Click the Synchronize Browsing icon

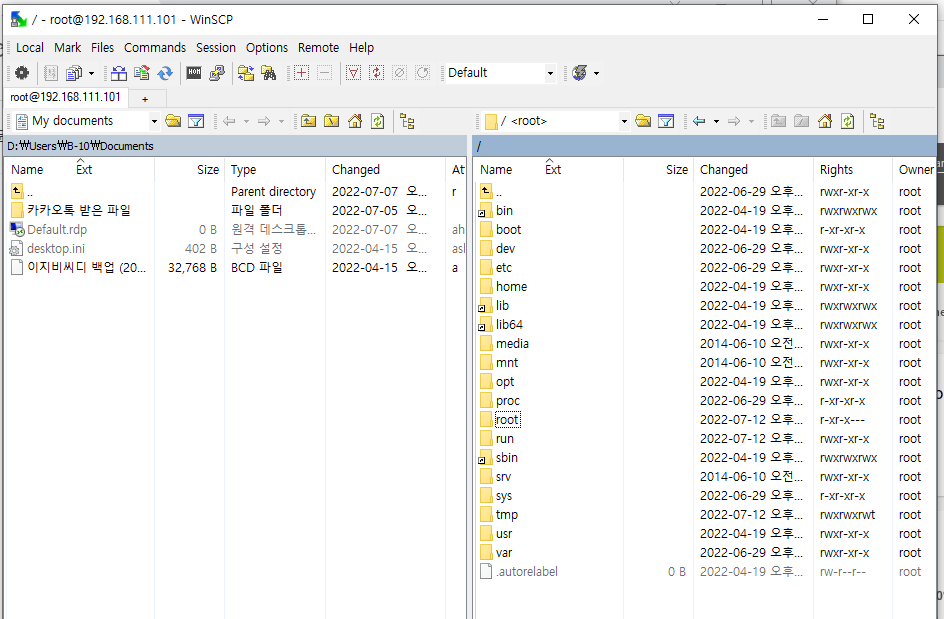click(x=246, y=73)
